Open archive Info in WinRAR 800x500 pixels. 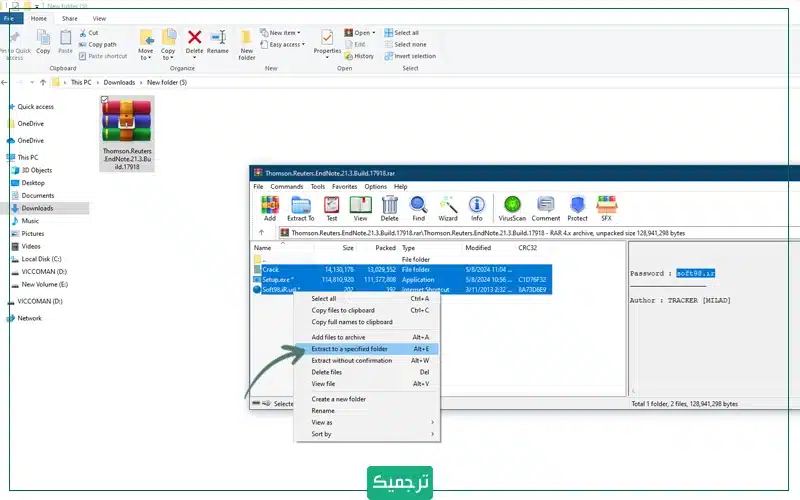477,208
